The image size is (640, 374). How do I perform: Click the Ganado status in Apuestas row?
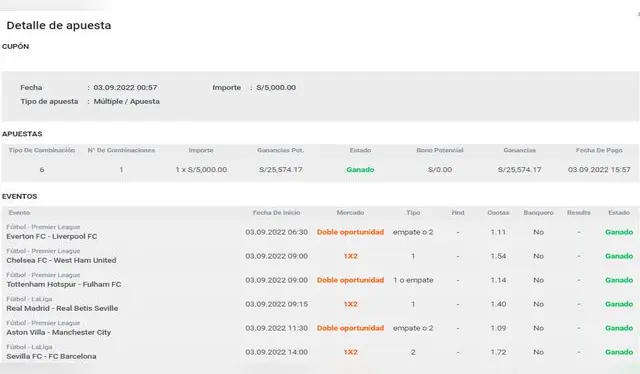tap(360, 169)
